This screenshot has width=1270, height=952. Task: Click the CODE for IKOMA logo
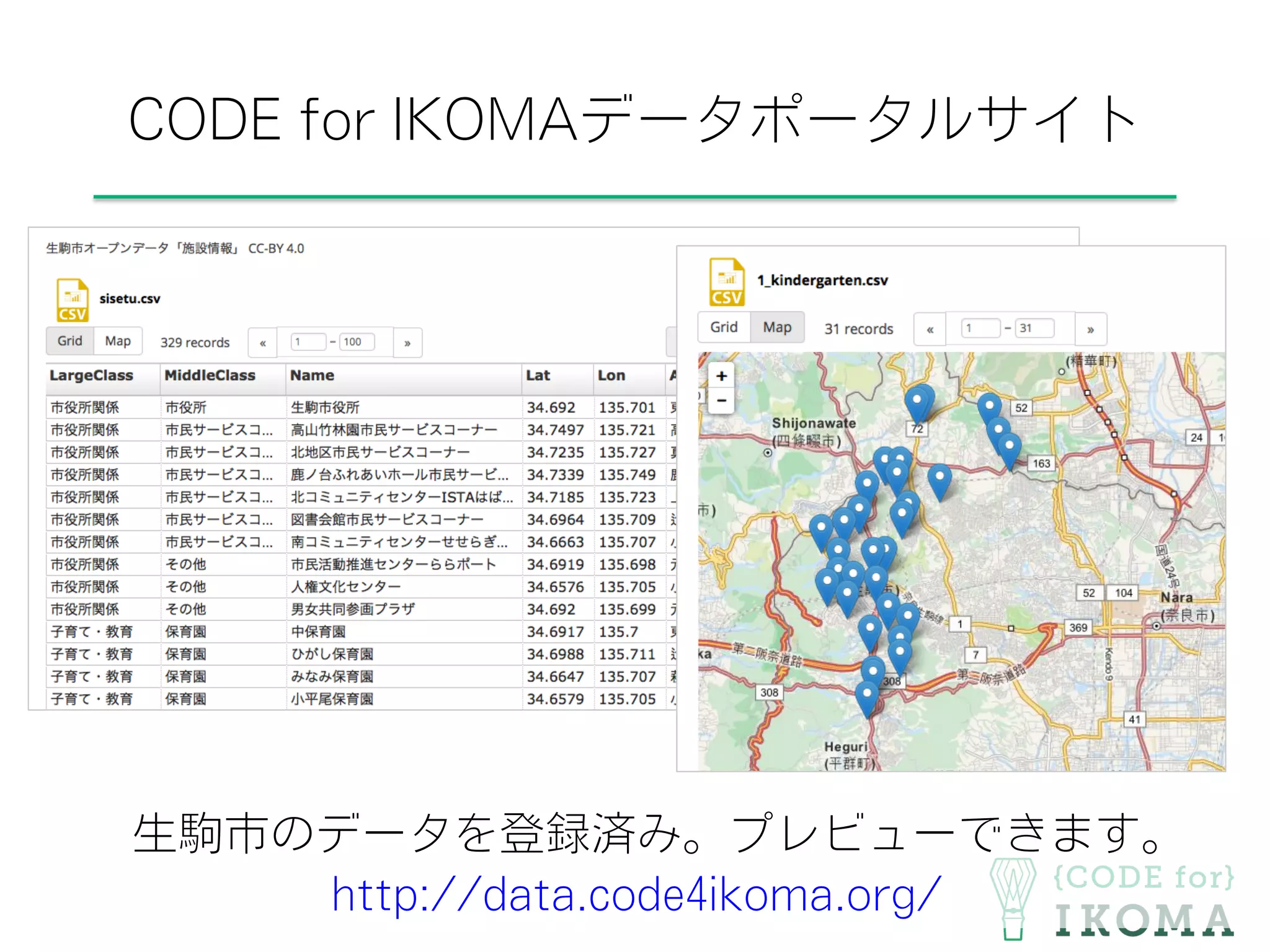pyautogui.click(x=1112, y=898)
